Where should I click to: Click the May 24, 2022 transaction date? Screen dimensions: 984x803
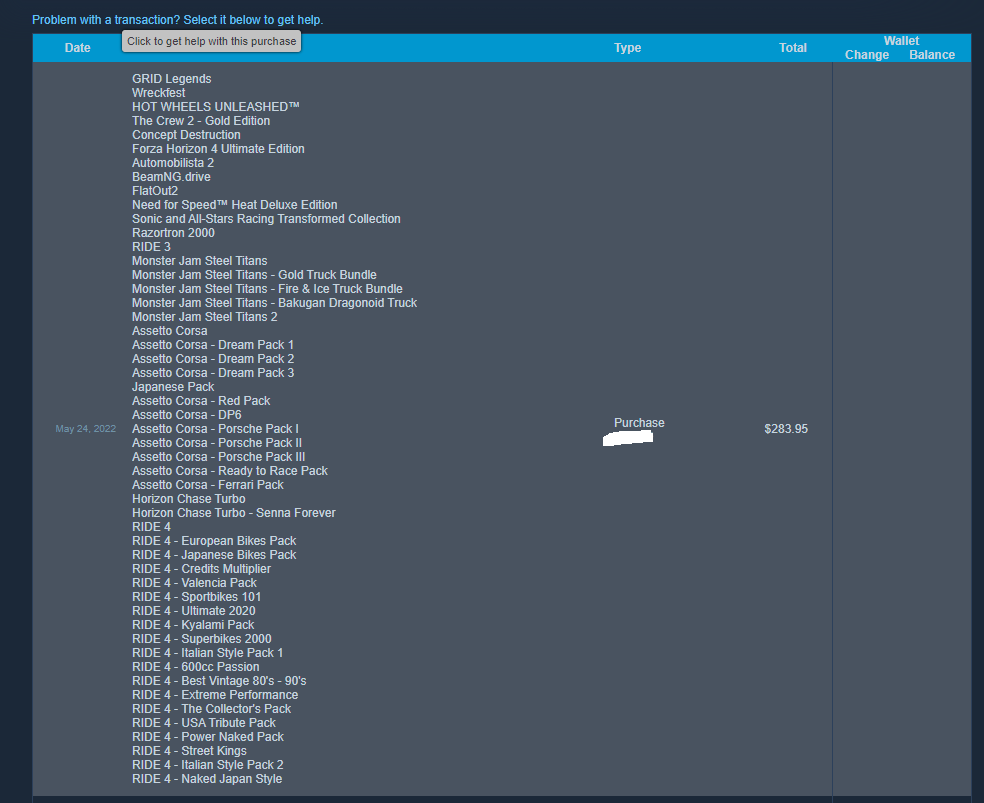[86, 429]
